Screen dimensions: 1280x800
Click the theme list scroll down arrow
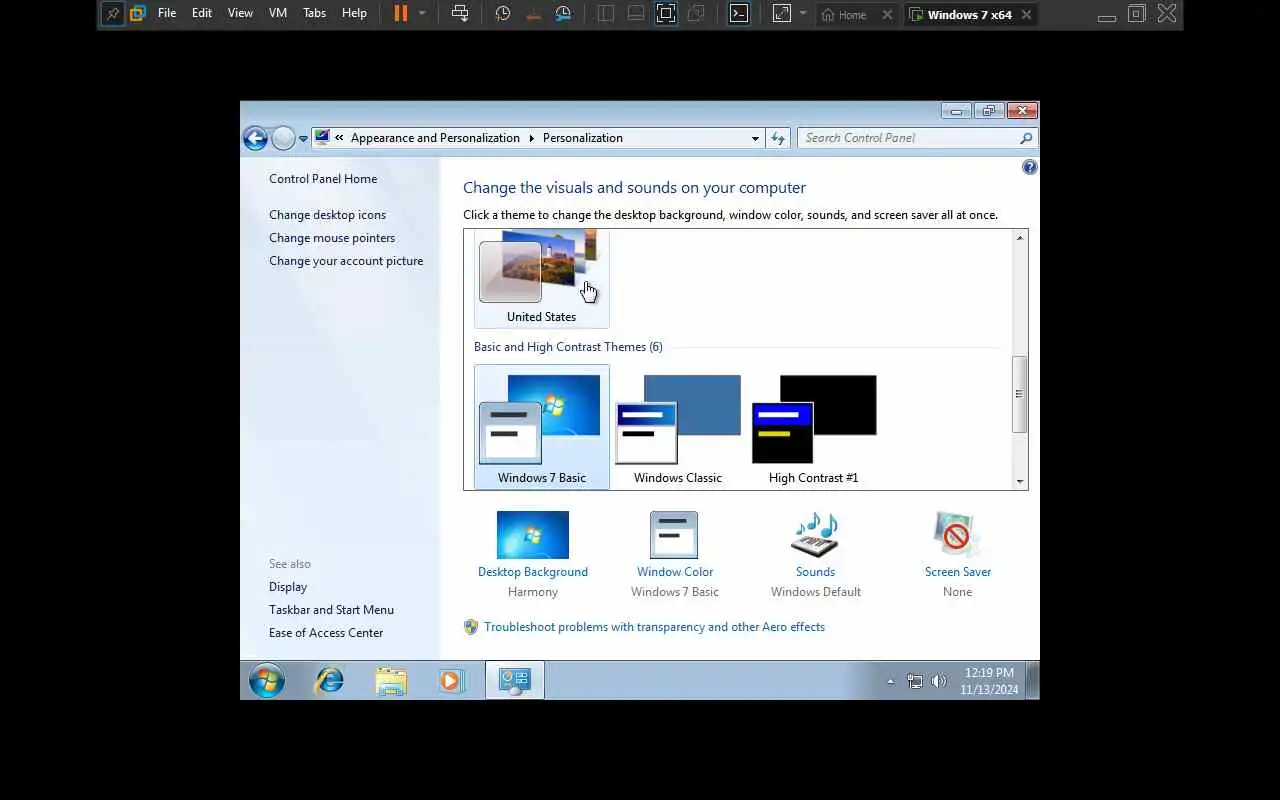(x=1020, y=481)
